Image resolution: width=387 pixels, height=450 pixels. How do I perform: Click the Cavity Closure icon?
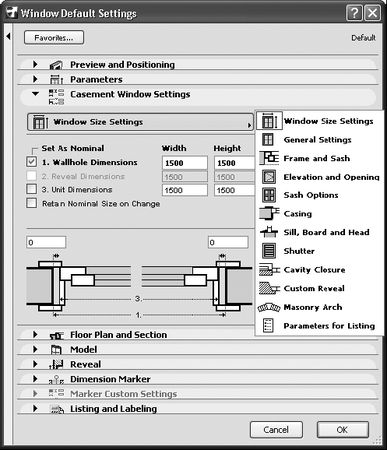269,269
